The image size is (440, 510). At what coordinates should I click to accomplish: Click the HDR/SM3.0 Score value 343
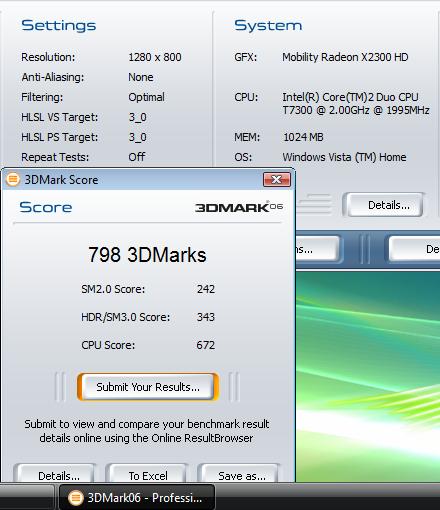tap(206, 317)
